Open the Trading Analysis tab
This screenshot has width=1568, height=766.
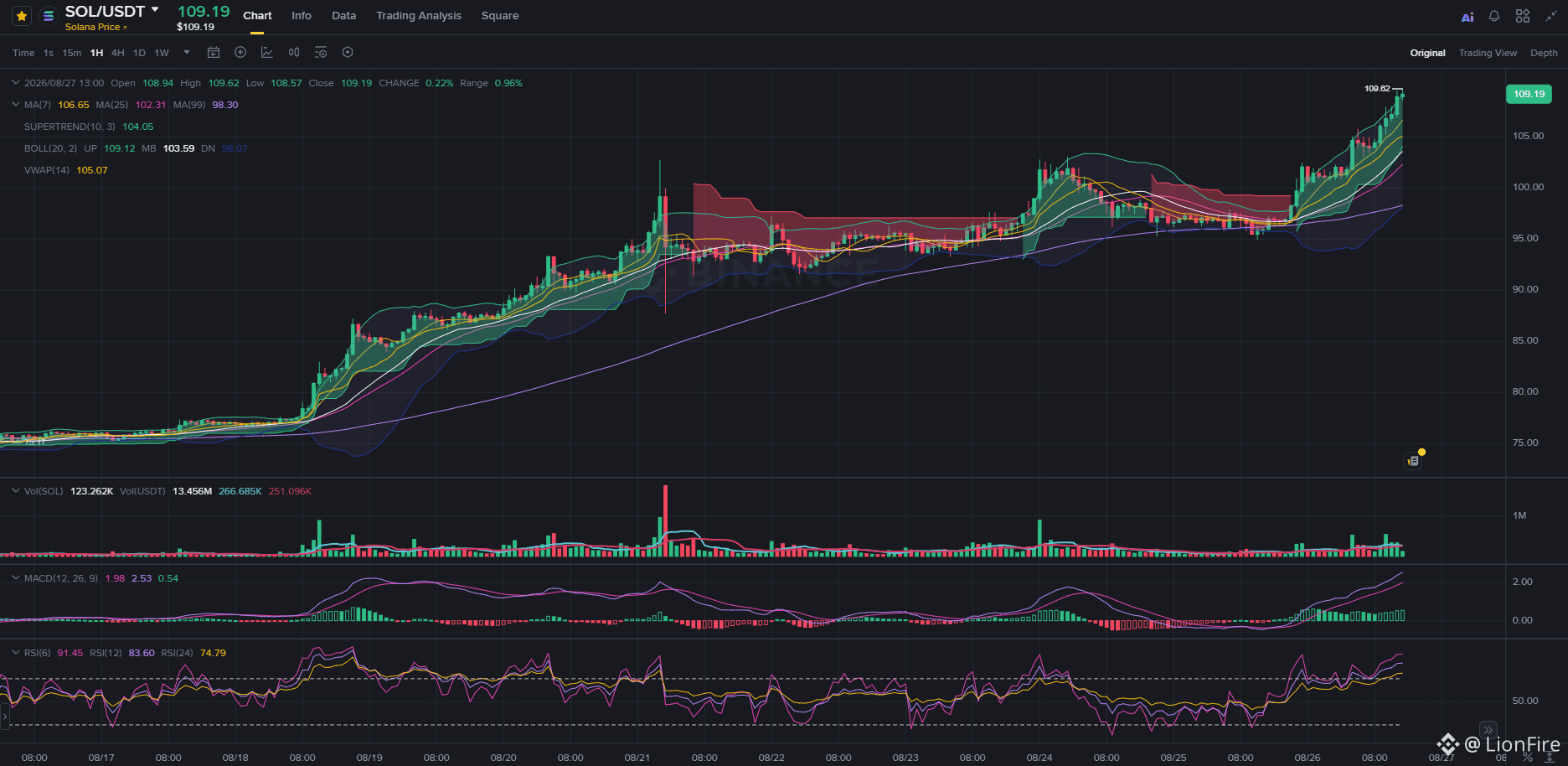coord(419,15)
